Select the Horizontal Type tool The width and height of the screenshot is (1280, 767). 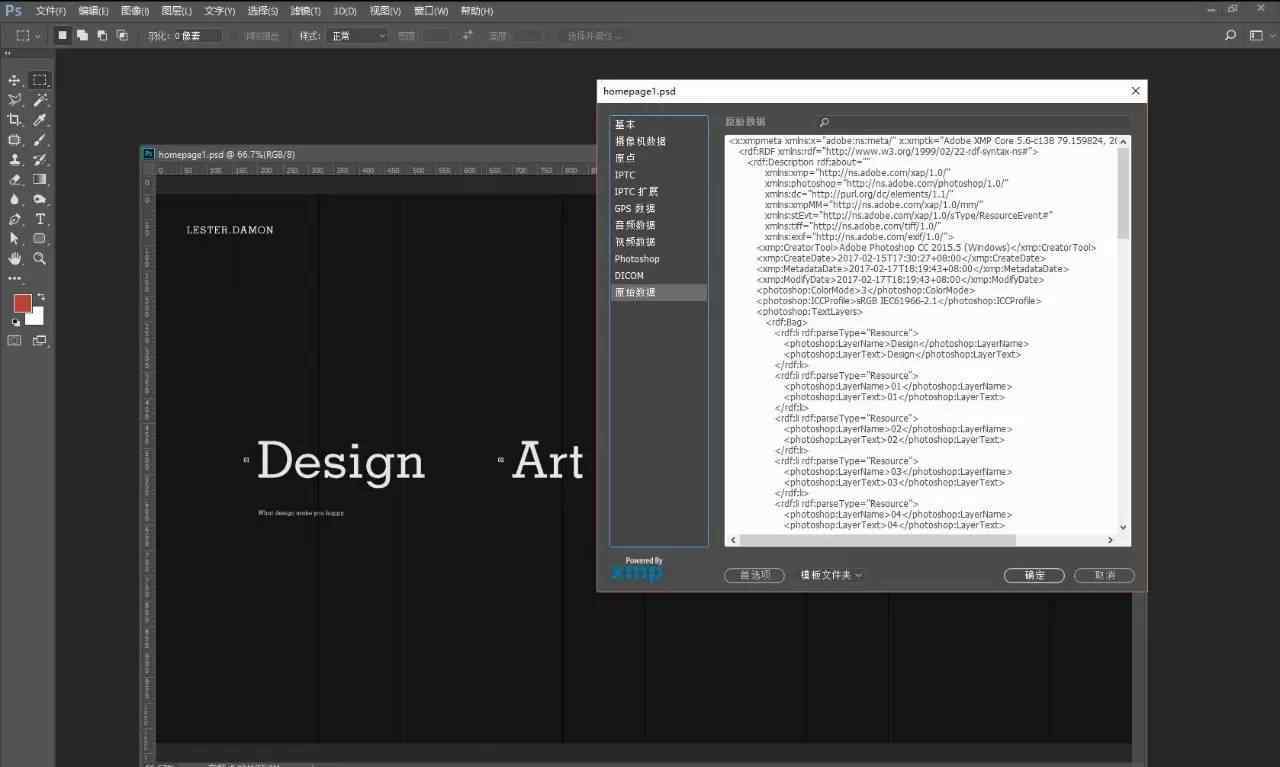(40, 219)
